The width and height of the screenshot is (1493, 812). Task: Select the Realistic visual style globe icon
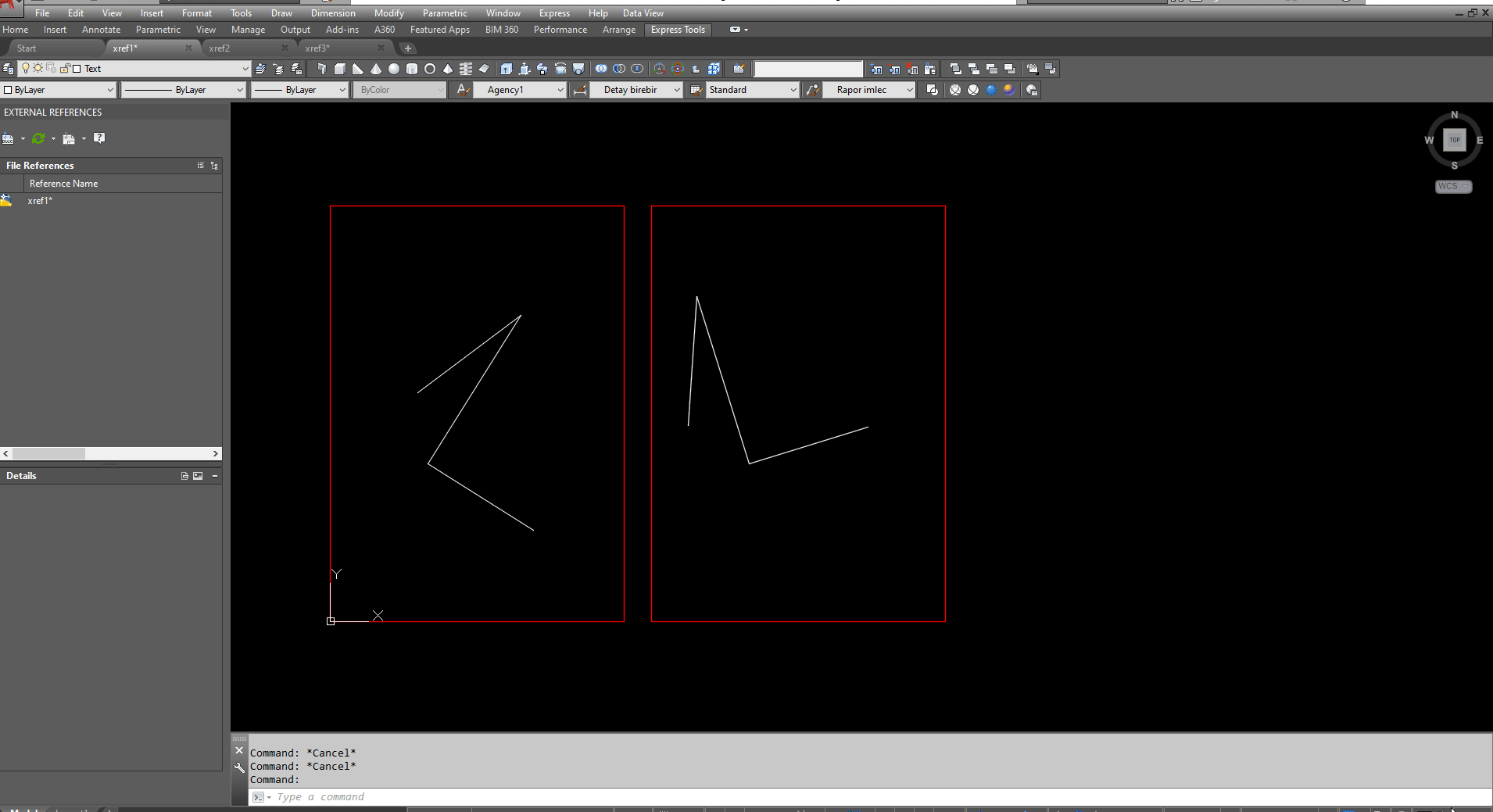point(991,90)
